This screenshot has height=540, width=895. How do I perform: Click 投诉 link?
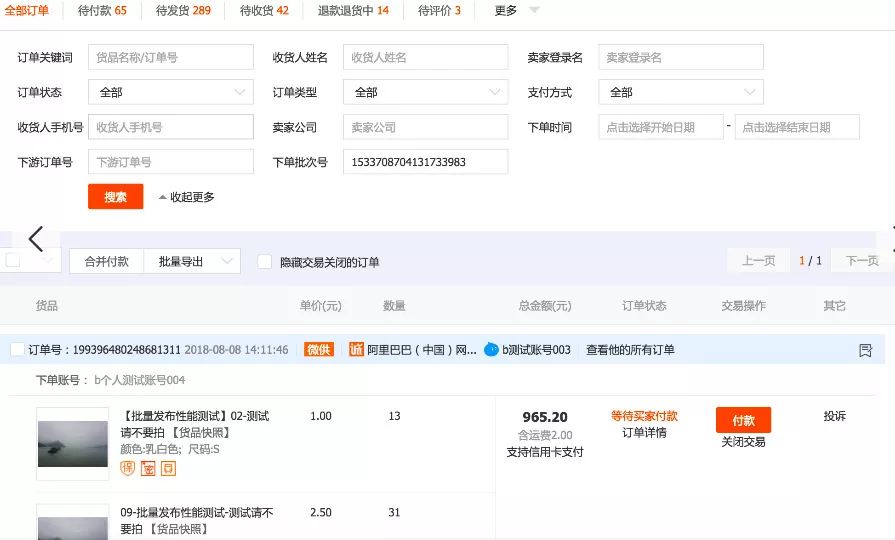pos(834,416)
